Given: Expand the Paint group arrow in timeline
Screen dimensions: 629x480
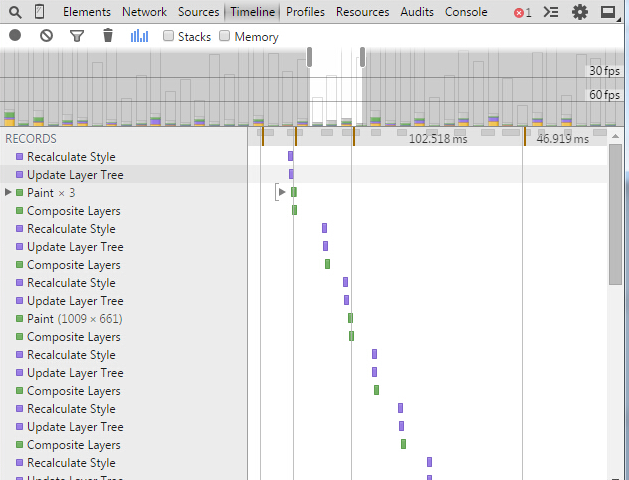Looking at the screenshot, I should (x=282, y=192).
